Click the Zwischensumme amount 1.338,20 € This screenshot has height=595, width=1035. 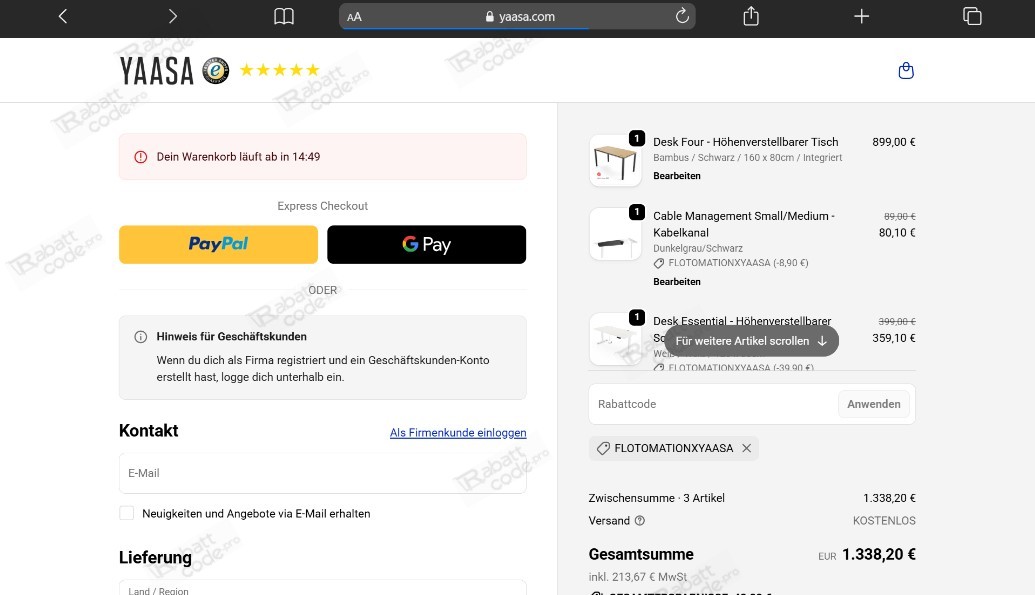click(x=889, y=498)
